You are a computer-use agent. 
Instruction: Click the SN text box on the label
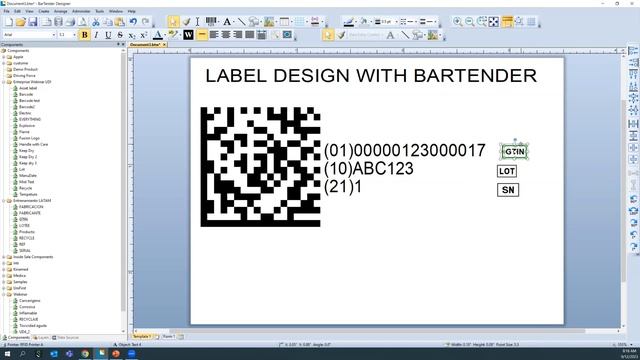[508, 190]
